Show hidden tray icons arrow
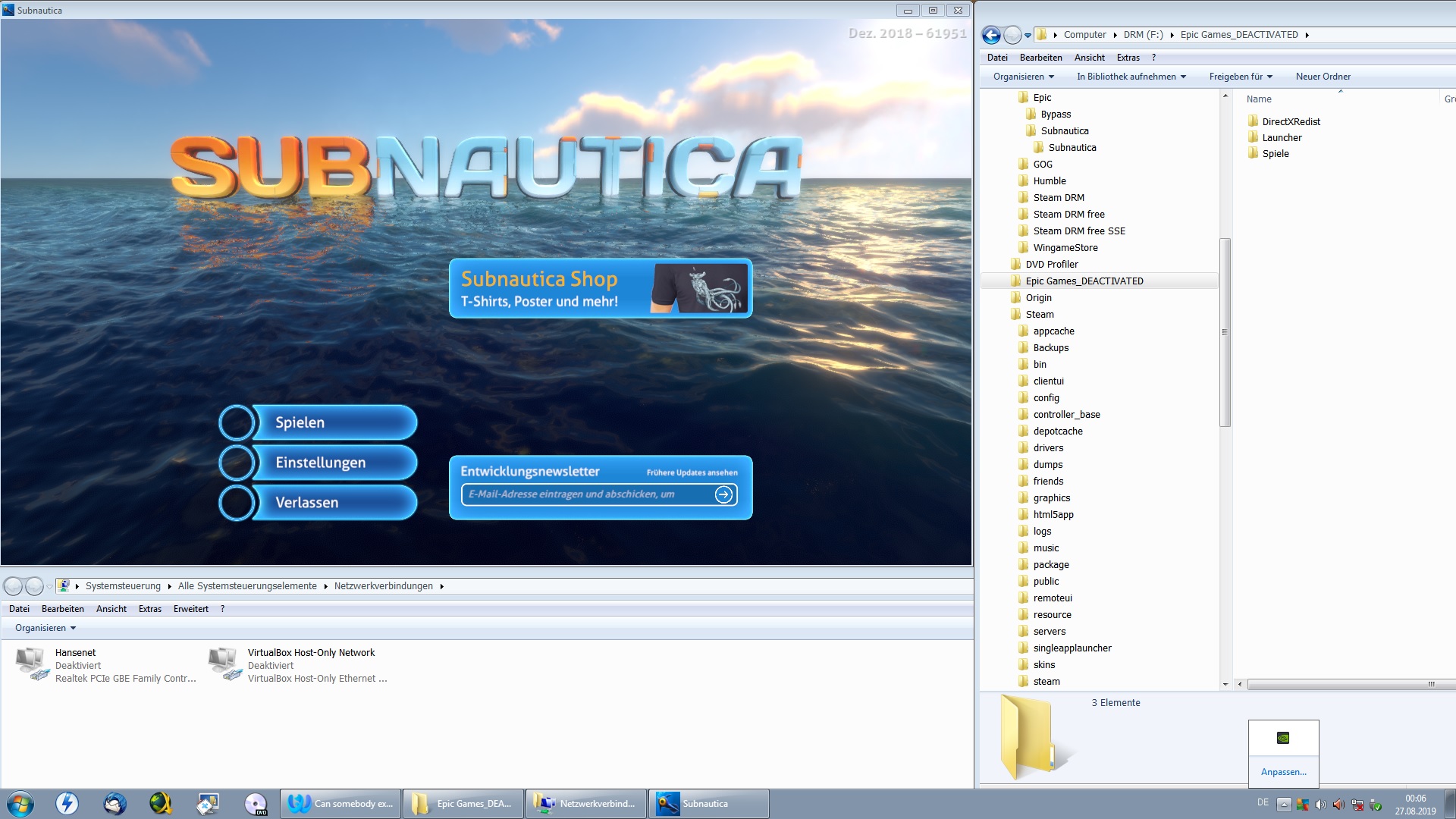This screenshot has width=1456, height=819. pyautogui.click(x=1283, y=805)
